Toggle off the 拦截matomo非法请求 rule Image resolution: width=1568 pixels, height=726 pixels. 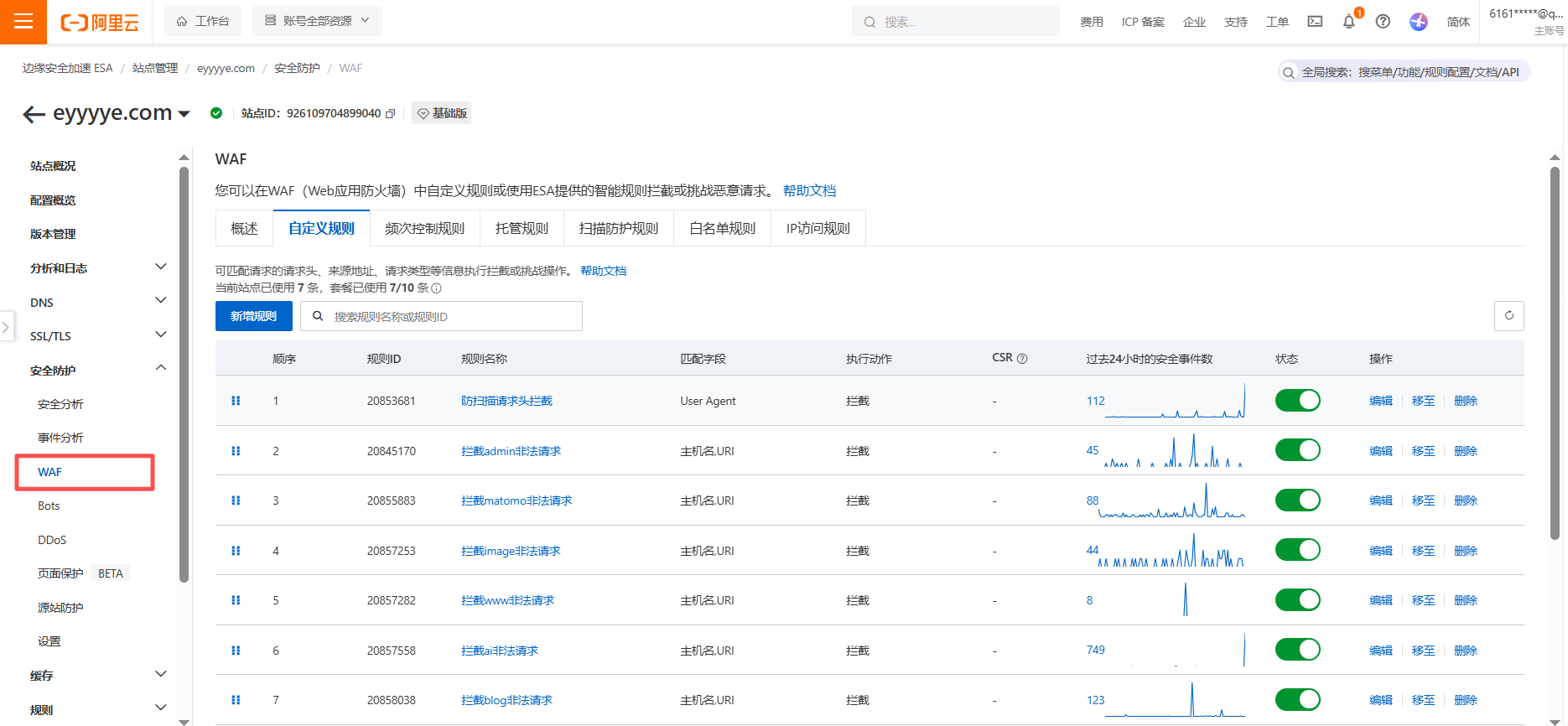click(1297, 500)
